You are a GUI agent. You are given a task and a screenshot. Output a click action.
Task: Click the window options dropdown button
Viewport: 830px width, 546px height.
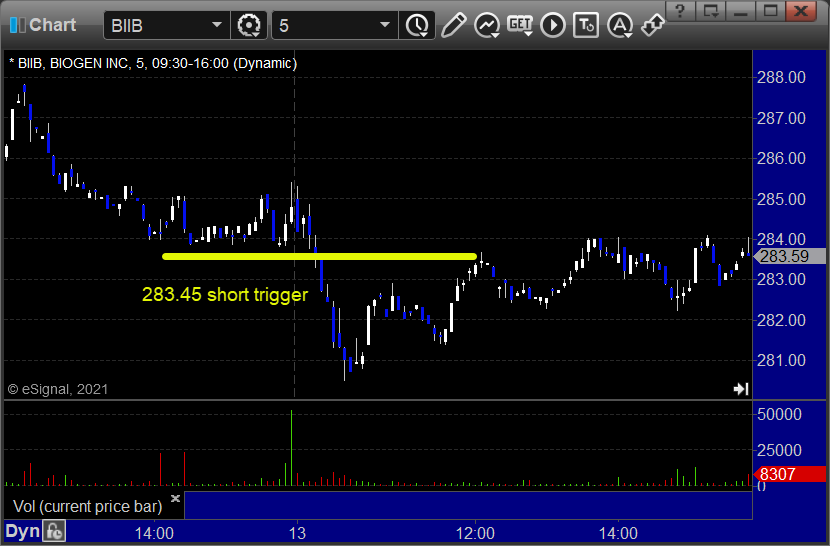(x=711, y=11)
